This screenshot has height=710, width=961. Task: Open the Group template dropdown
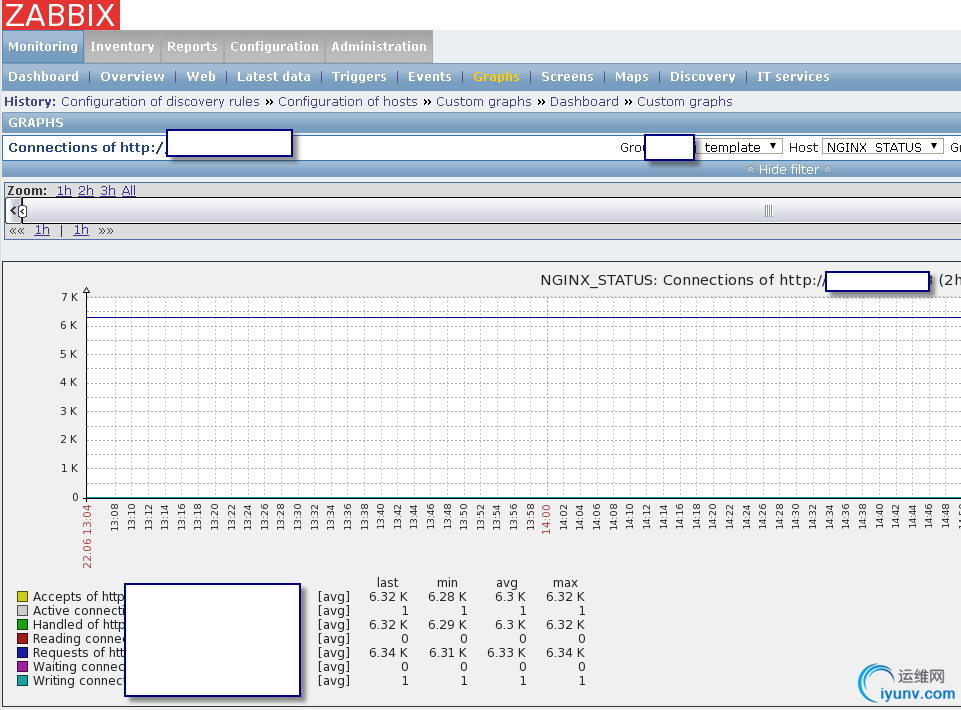(x=740, y=147)
